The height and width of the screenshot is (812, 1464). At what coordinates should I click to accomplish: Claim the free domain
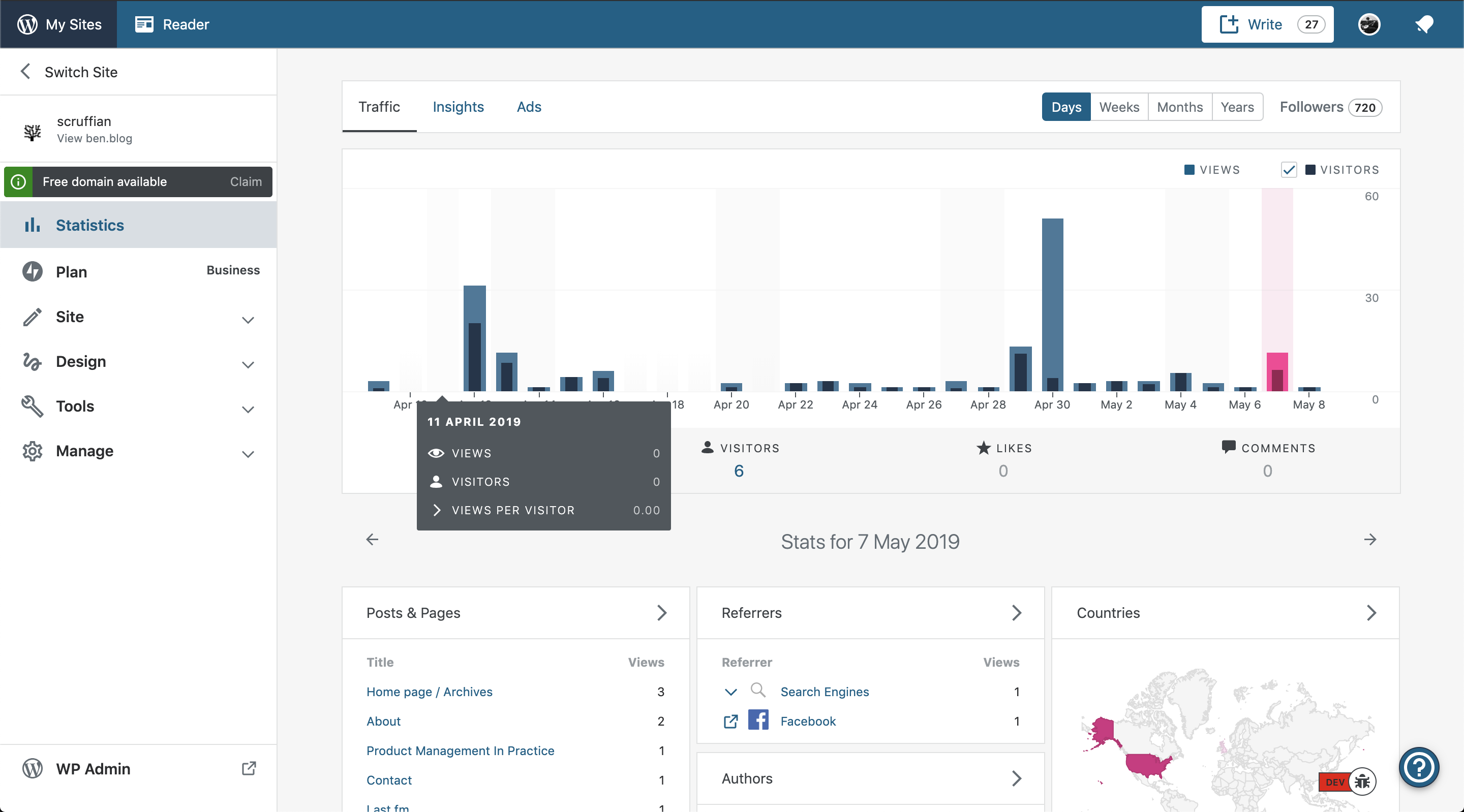(x=246, y=182)
